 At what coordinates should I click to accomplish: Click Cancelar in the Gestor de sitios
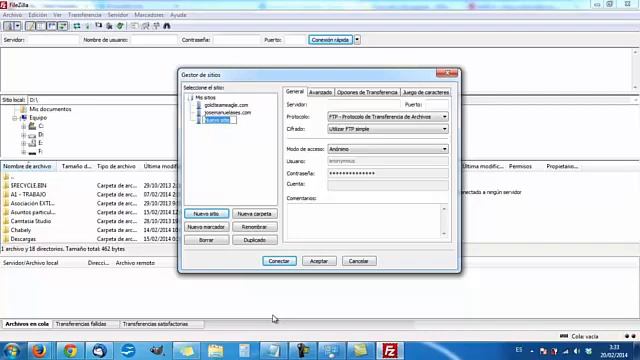pyautogui.click(x=359, y=261)
